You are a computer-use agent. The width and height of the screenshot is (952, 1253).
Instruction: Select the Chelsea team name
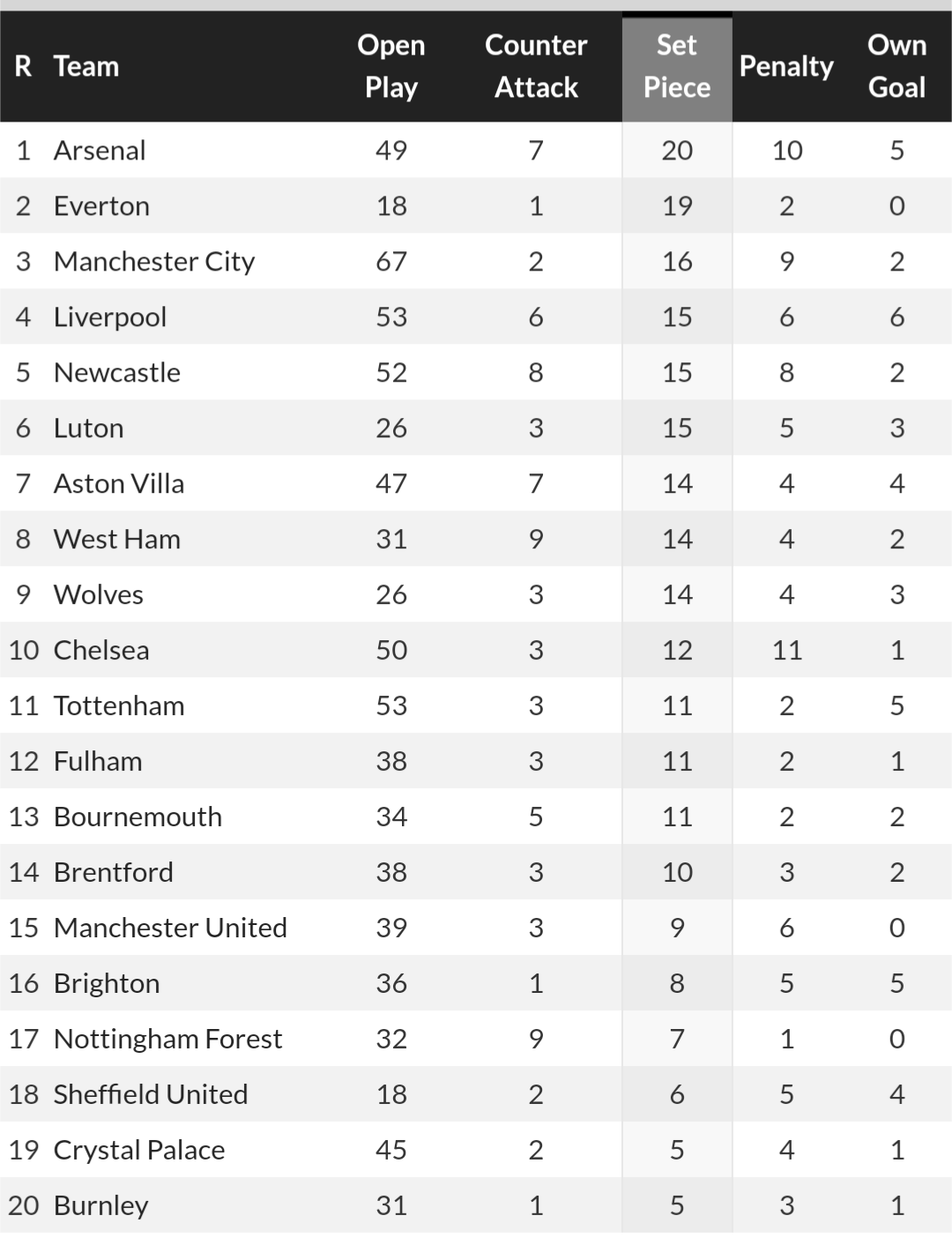(x=101, y=650)
